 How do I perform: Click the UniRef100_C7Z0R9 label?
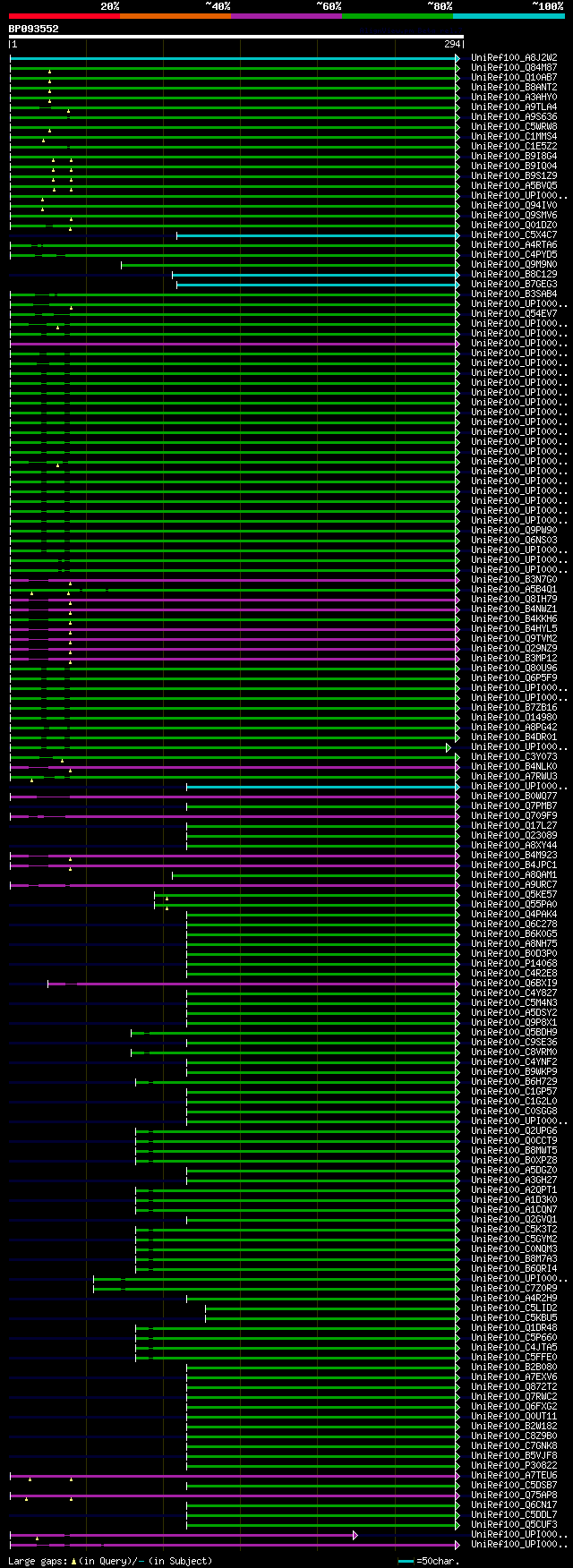click(513, 1289)
